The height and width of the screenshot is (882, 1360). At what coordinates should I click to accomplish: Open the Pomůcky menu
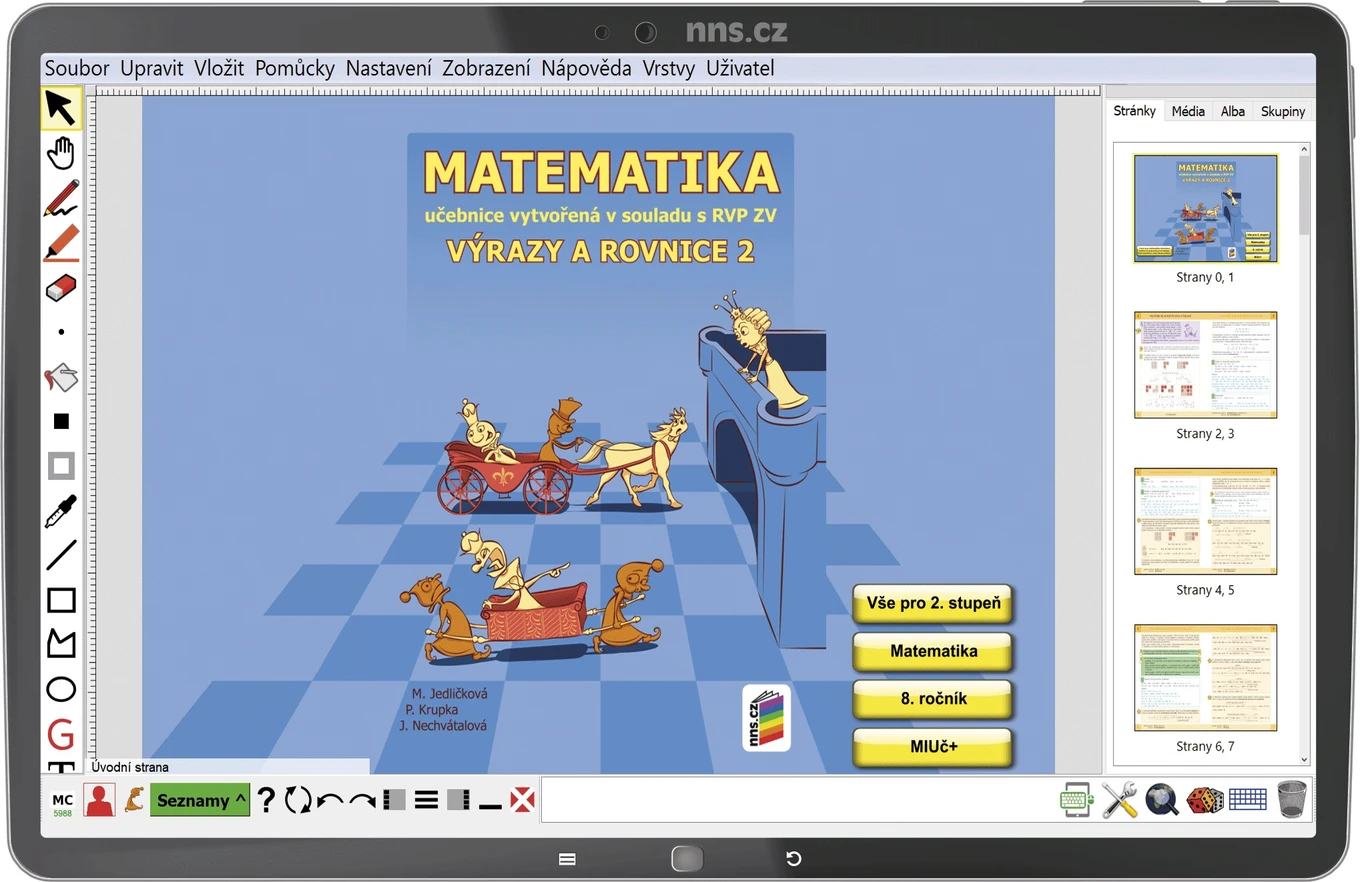(295, 68)
